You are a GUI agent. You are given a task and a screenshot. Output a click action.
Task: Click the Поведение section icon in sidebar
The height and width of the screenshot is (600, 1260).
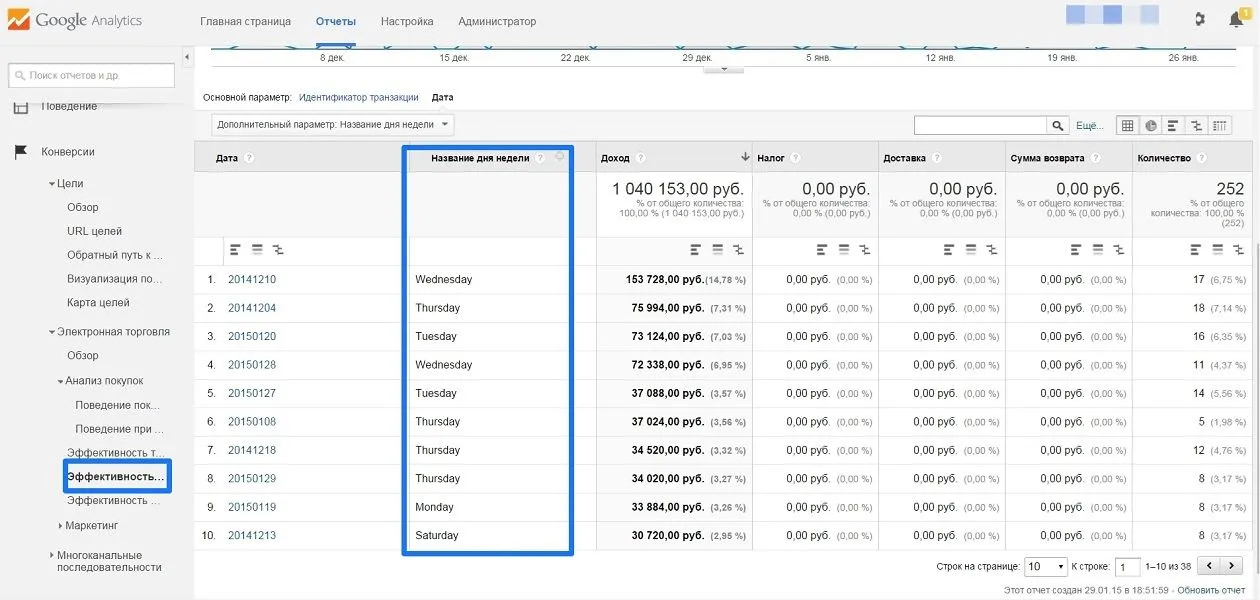[20, 106]
